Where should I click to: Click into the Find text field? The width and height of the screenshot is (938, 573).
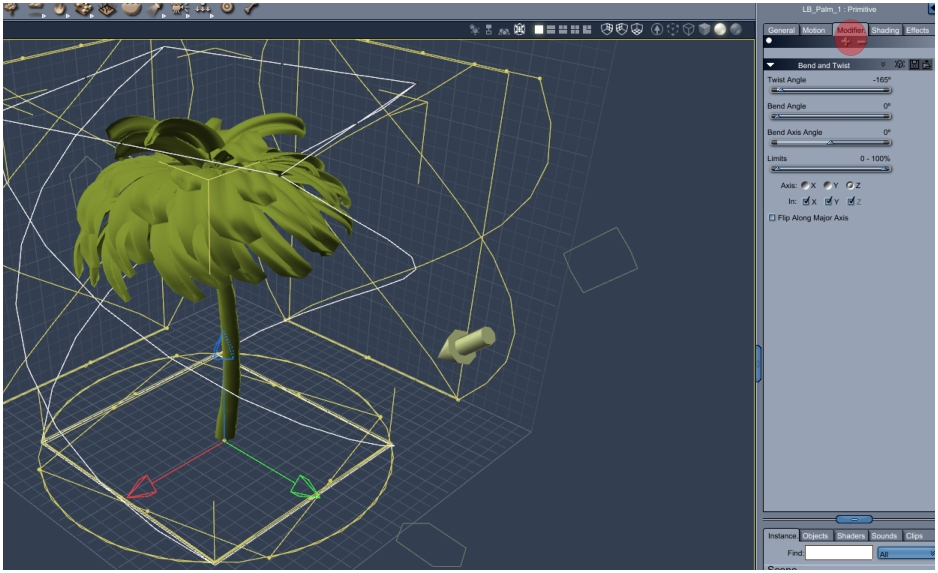coord(839,553)
